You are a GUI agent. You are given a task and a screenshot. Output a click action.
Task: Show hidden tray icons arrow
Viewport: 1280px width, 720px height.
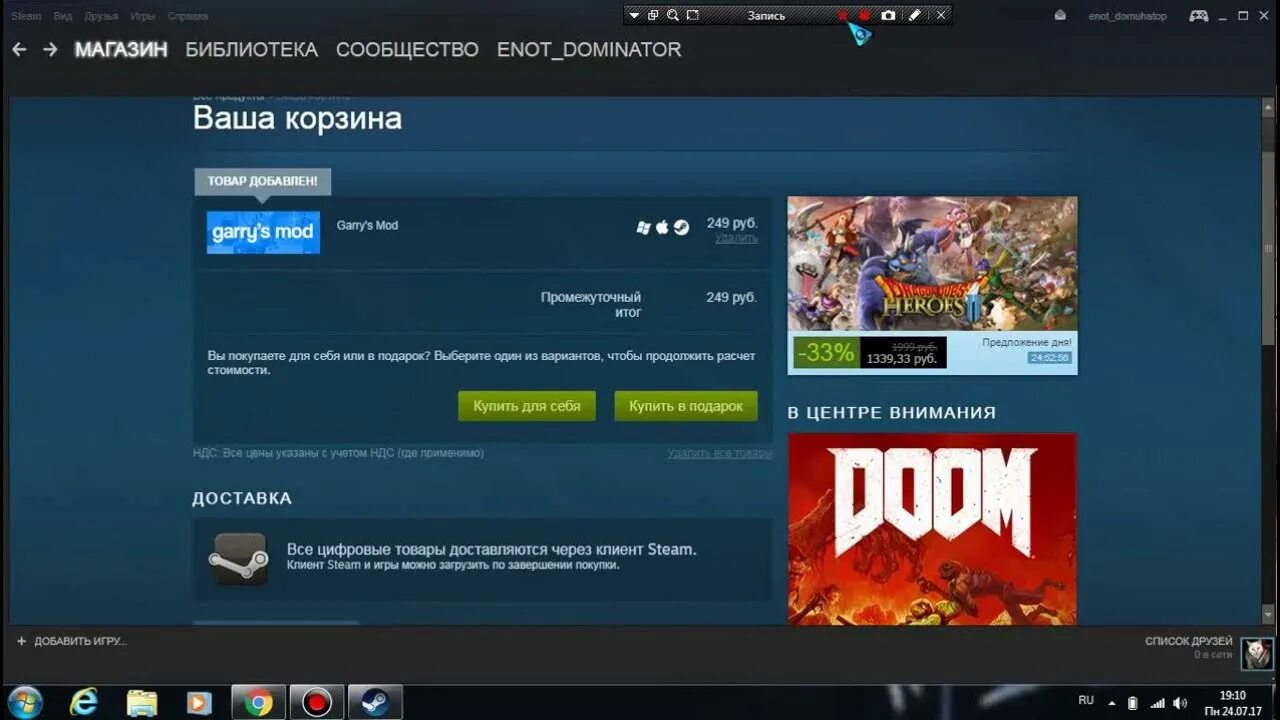[x=1112, y=702]
